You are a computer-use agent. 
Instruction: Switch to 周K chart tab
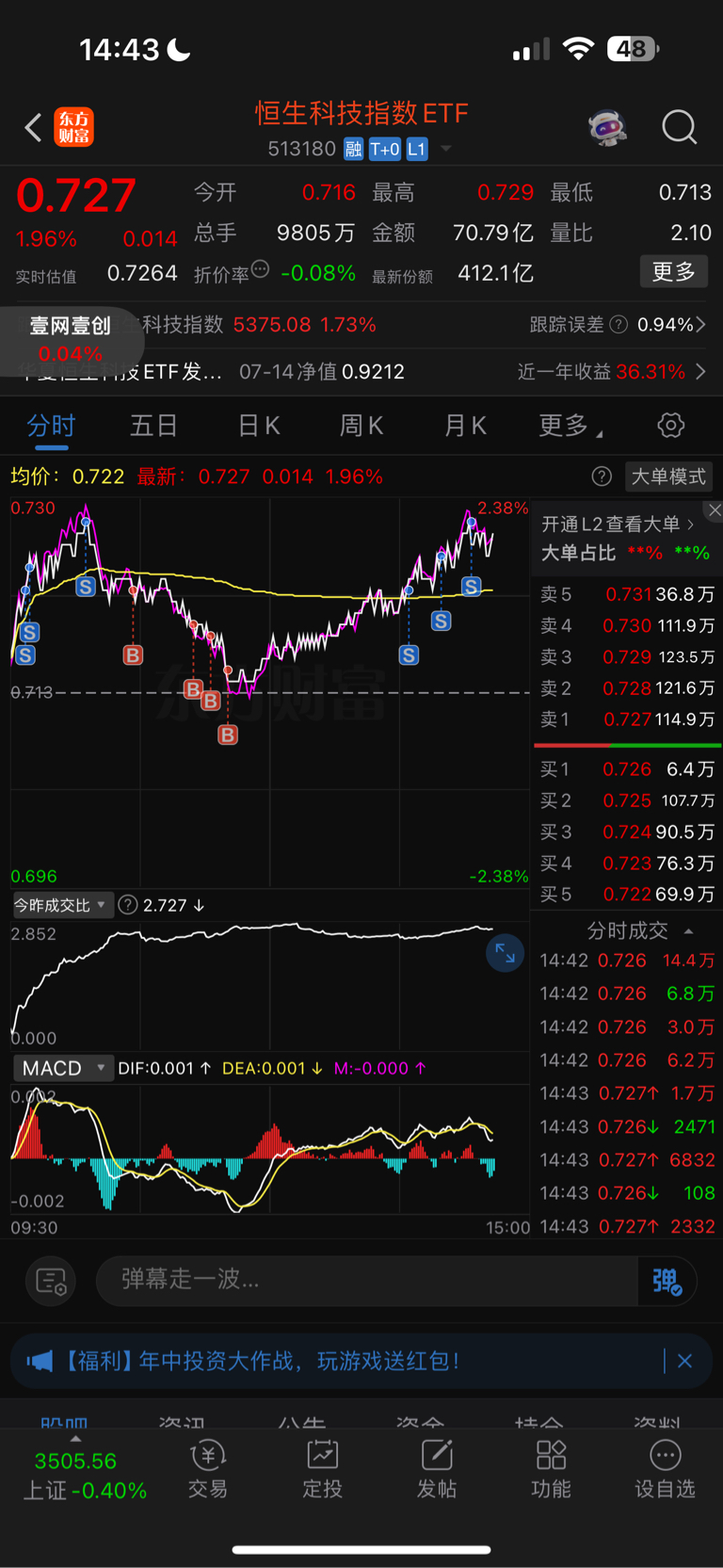coord(361,426)
